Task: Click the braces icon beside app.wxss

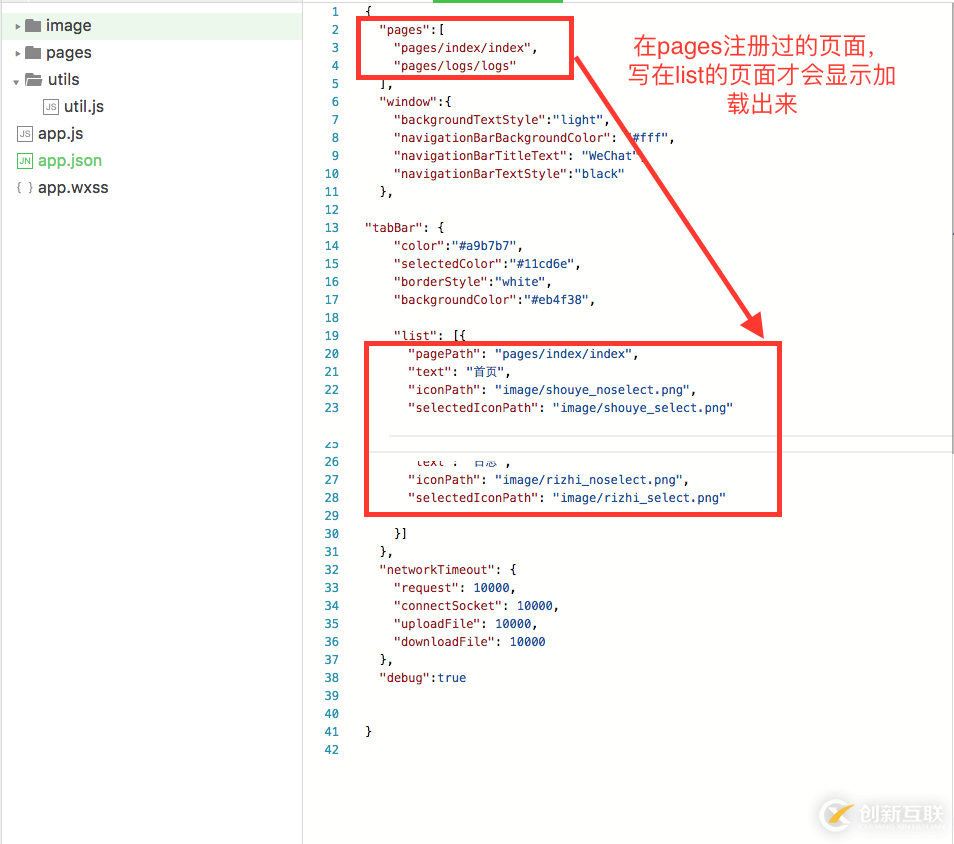Action: pos(24,187)
